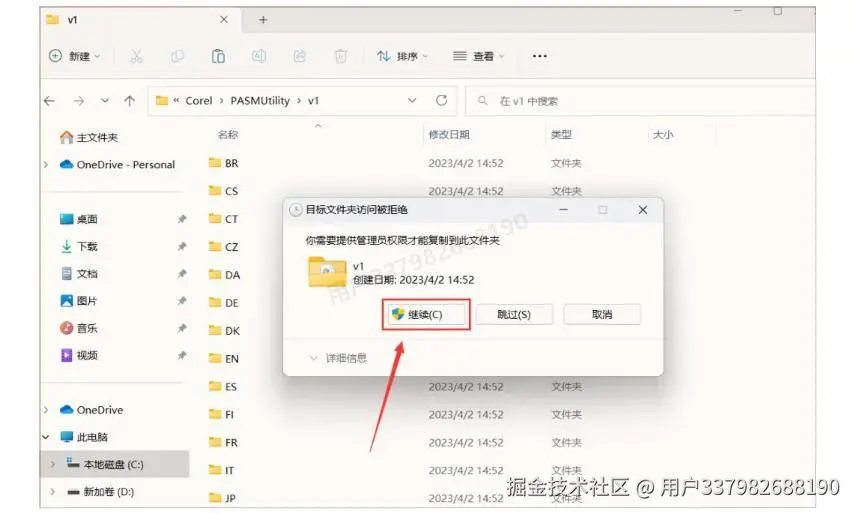
Task: Click the Delete trash icon
Action: point(341,56)
